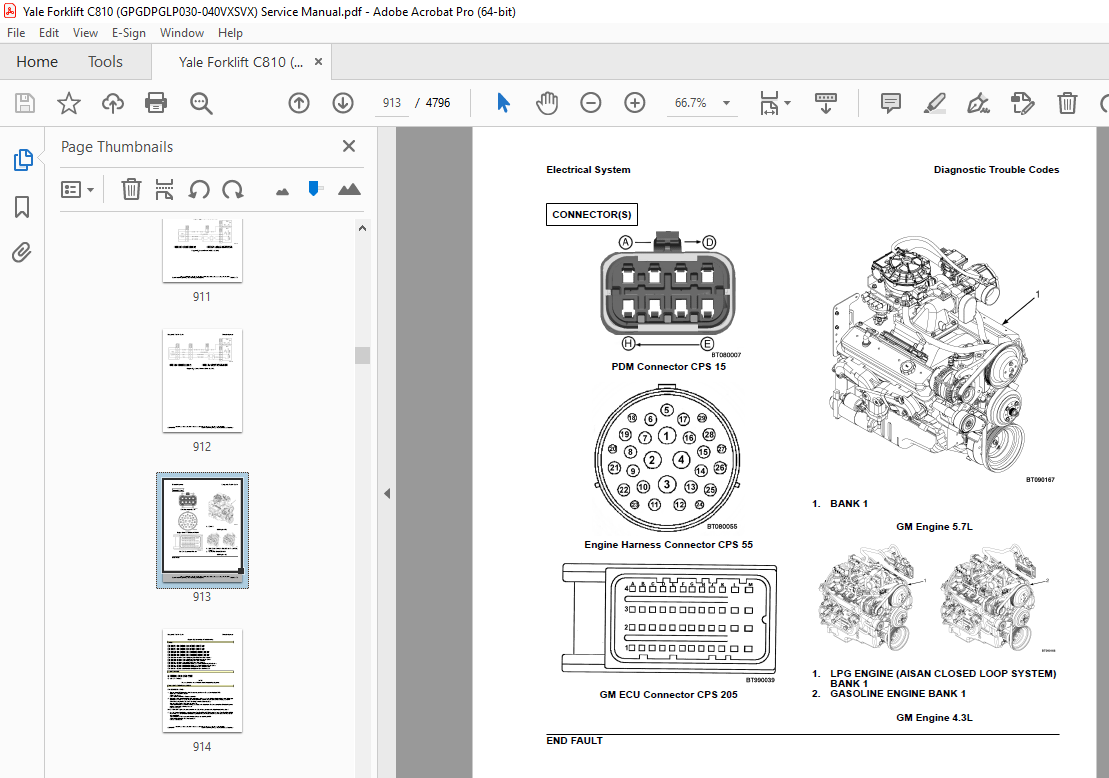Close the Yale Forklift document tab

(318, 62)
